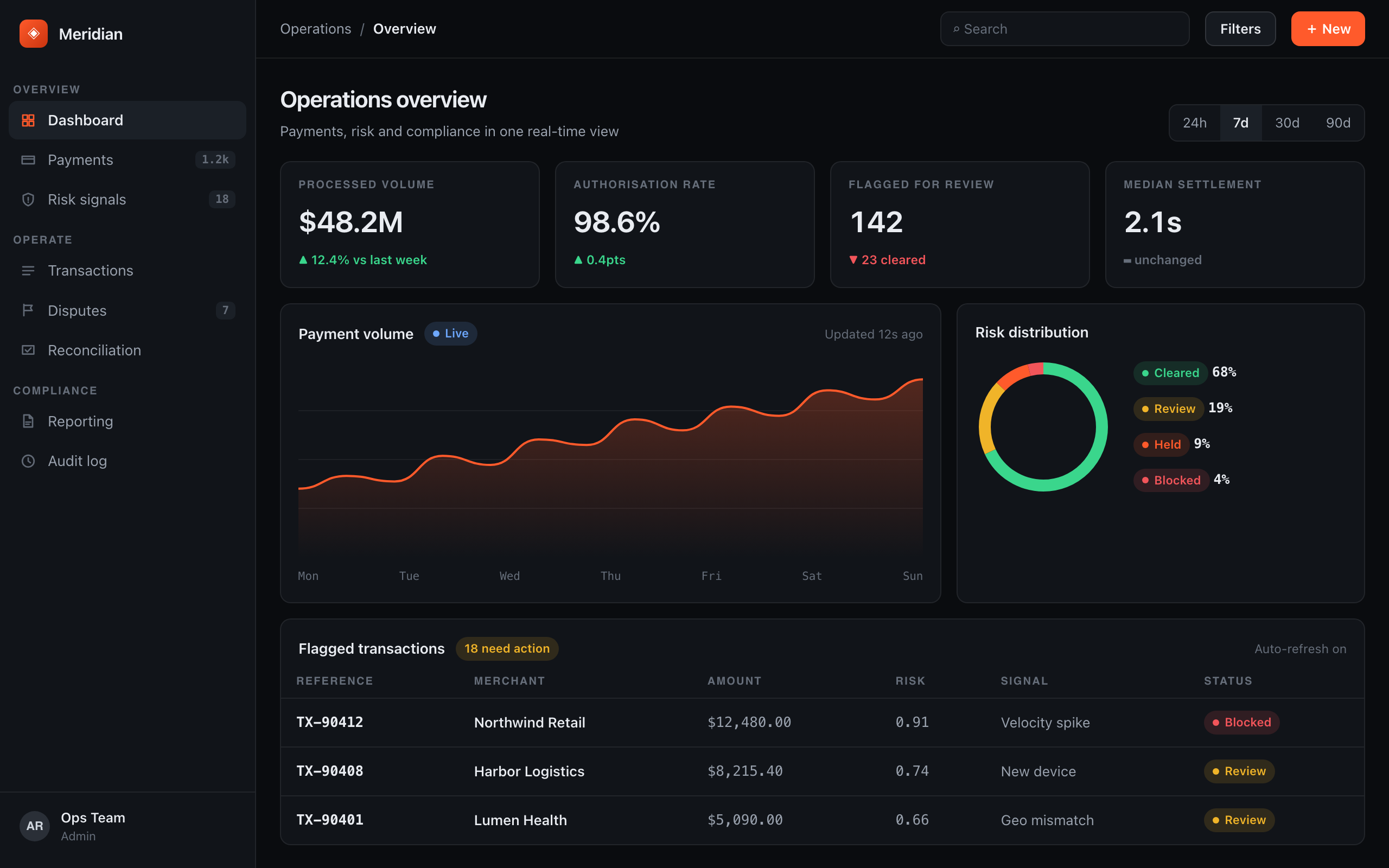This screenshot has width=1389, height=868.
Task: Click the Disputes flag icon
Action: coord(28,310)
